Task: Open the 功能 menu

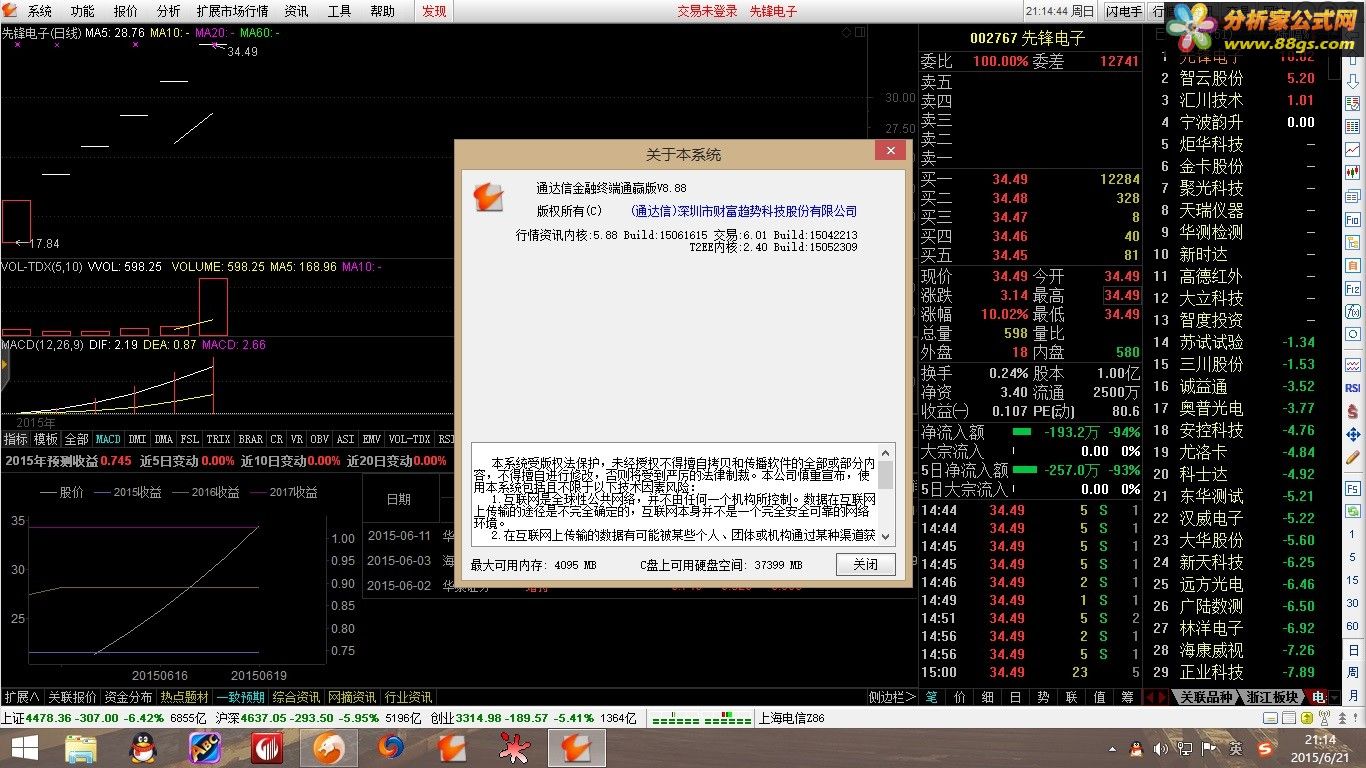Action: pyautogui.click(x=83, y=11)
